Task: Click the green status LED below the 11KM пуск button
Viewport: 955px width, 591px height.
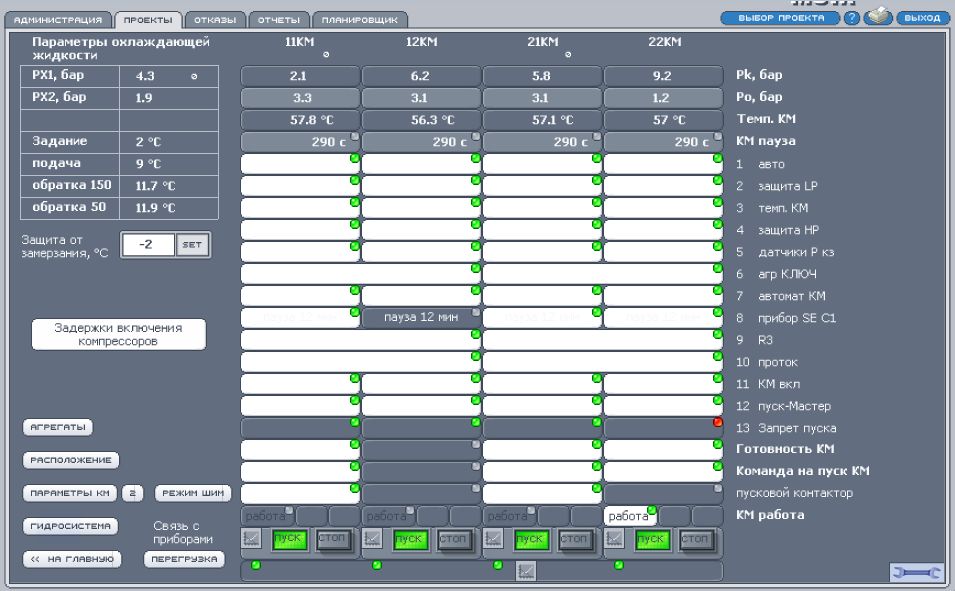Action: click(x=256, y=565)
